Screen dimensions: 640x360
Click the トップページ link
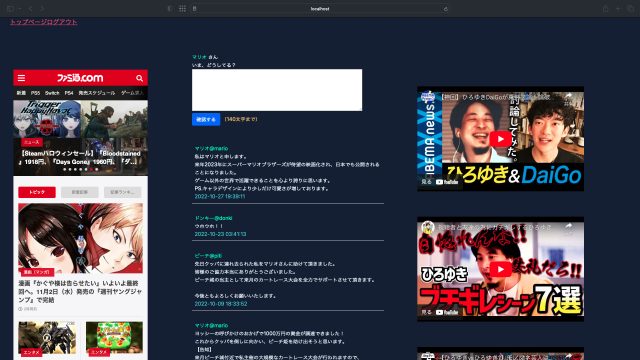tap(27, 22)
